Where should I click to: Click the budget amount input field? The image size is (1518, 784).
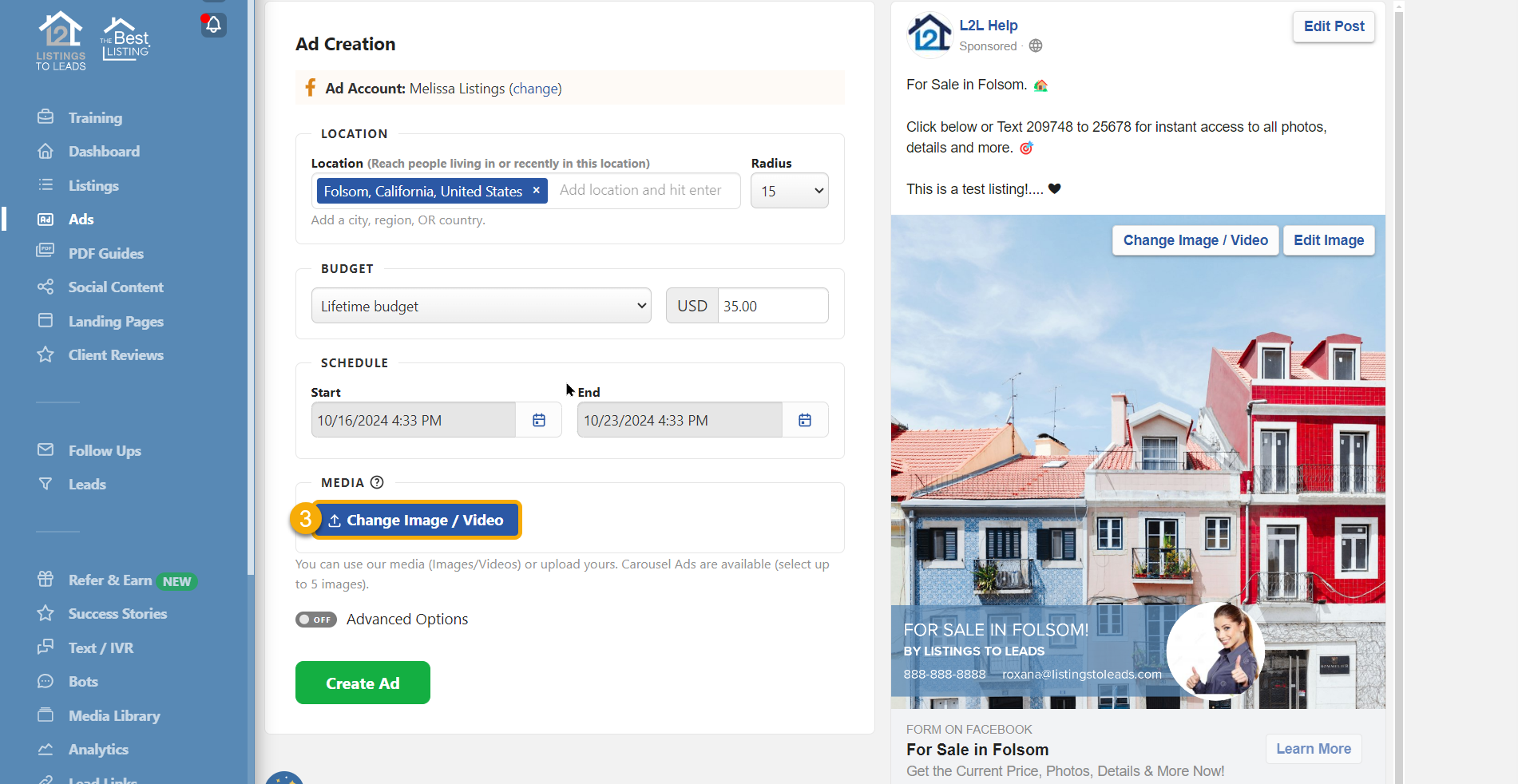771,306
